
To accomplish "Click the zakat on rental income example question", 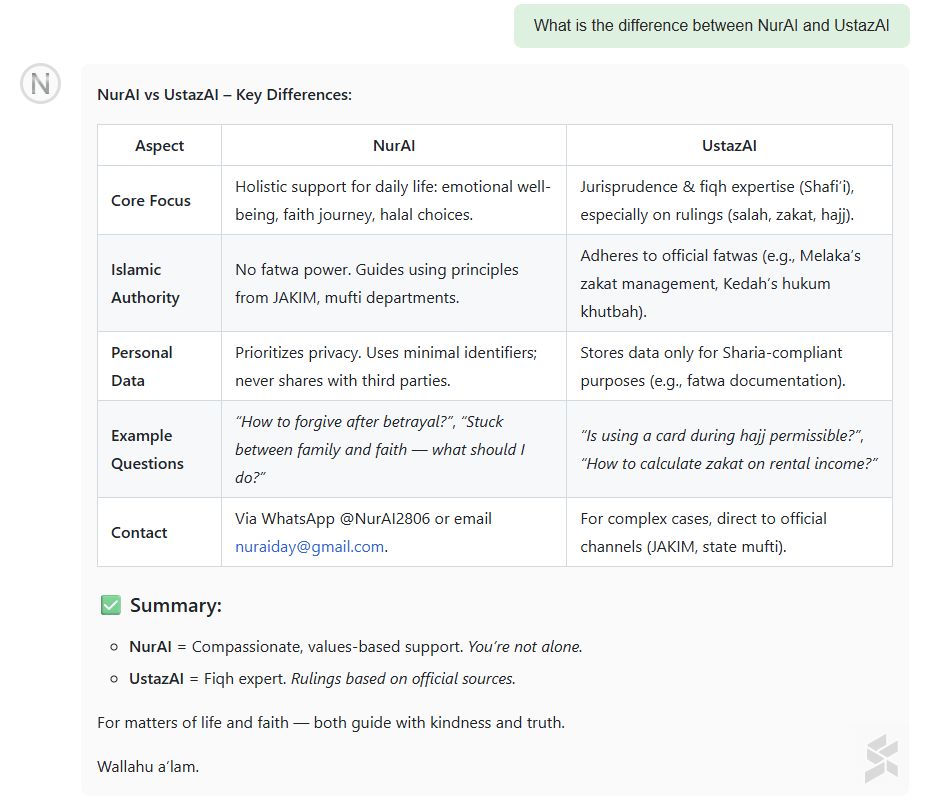I will point(728,463).
